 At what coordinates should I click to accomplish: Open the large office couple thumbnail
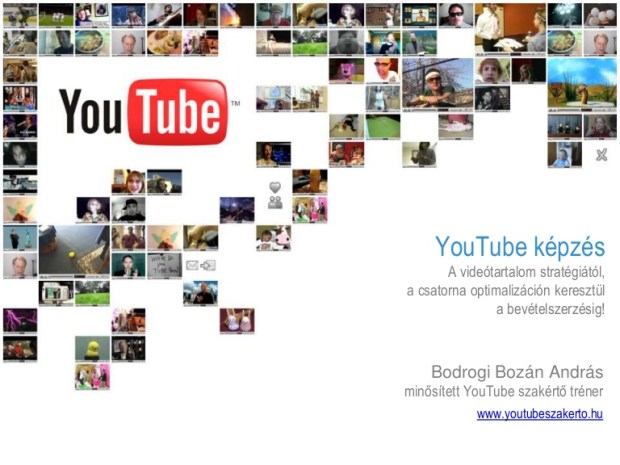(x=510, y=29)
